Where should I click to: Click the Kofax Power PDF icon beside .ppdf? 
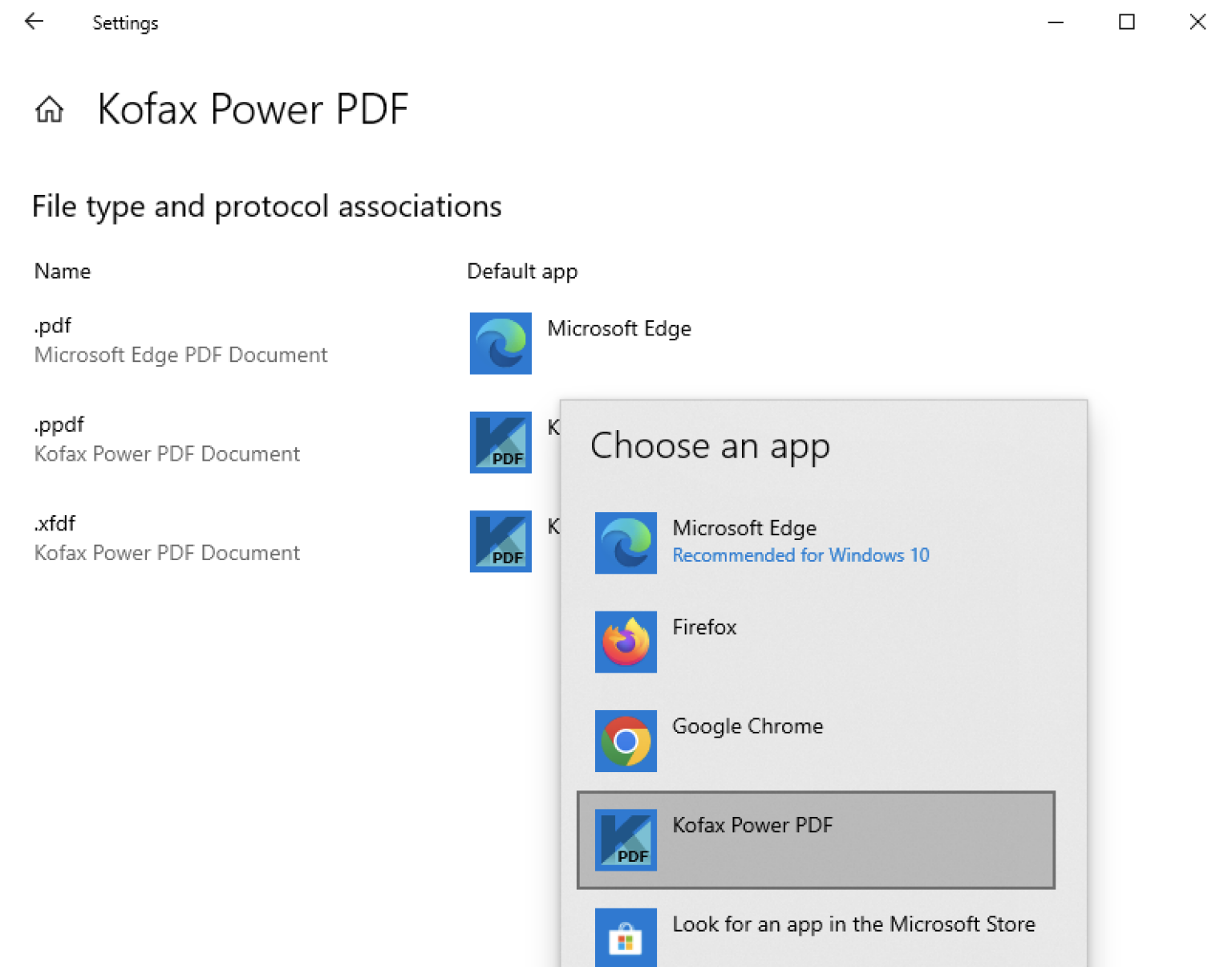click(500, 442)
